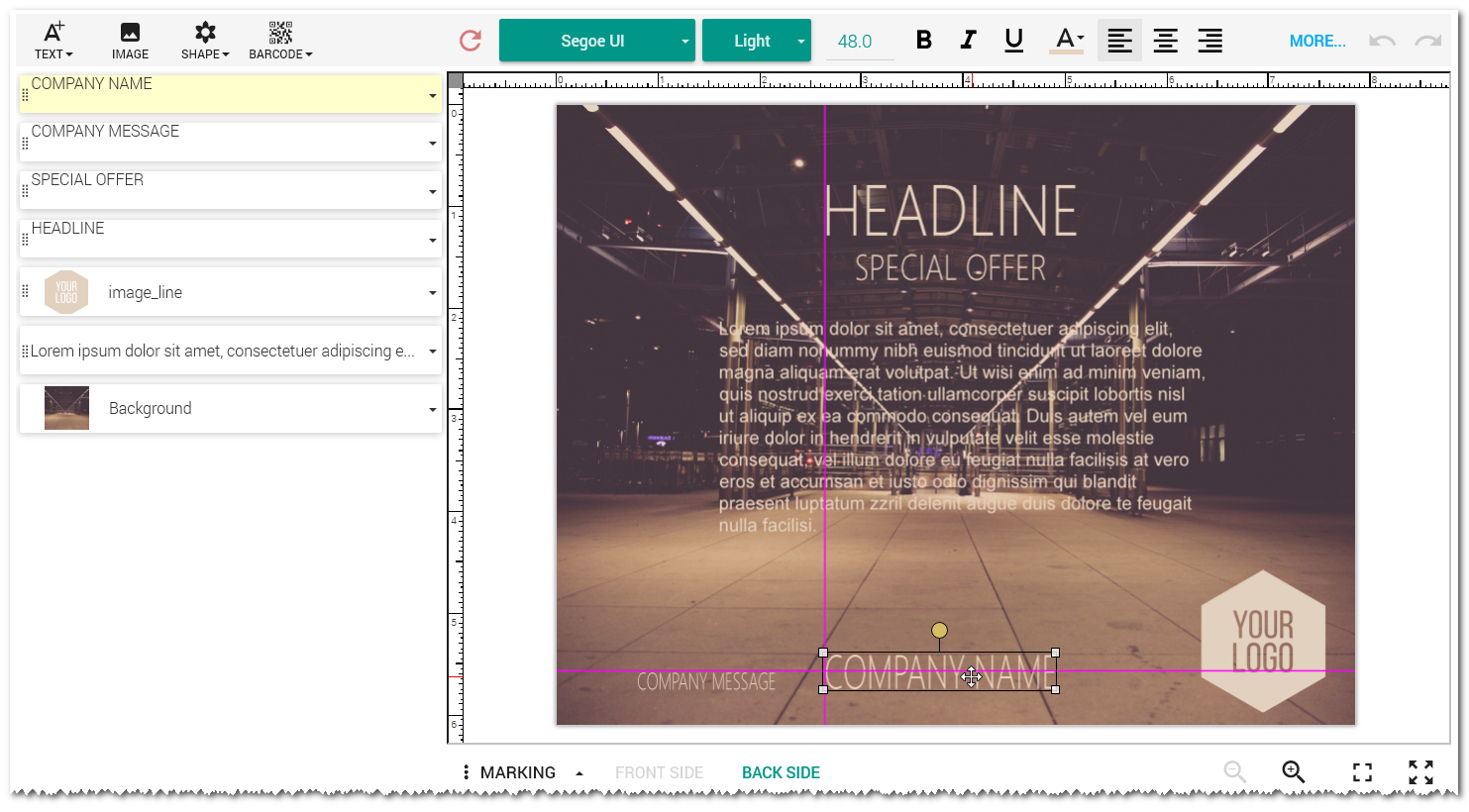The height and width of the screenshot is (812, 1469).
Task: Click the MORE... link
Action: coord(1317,42)
